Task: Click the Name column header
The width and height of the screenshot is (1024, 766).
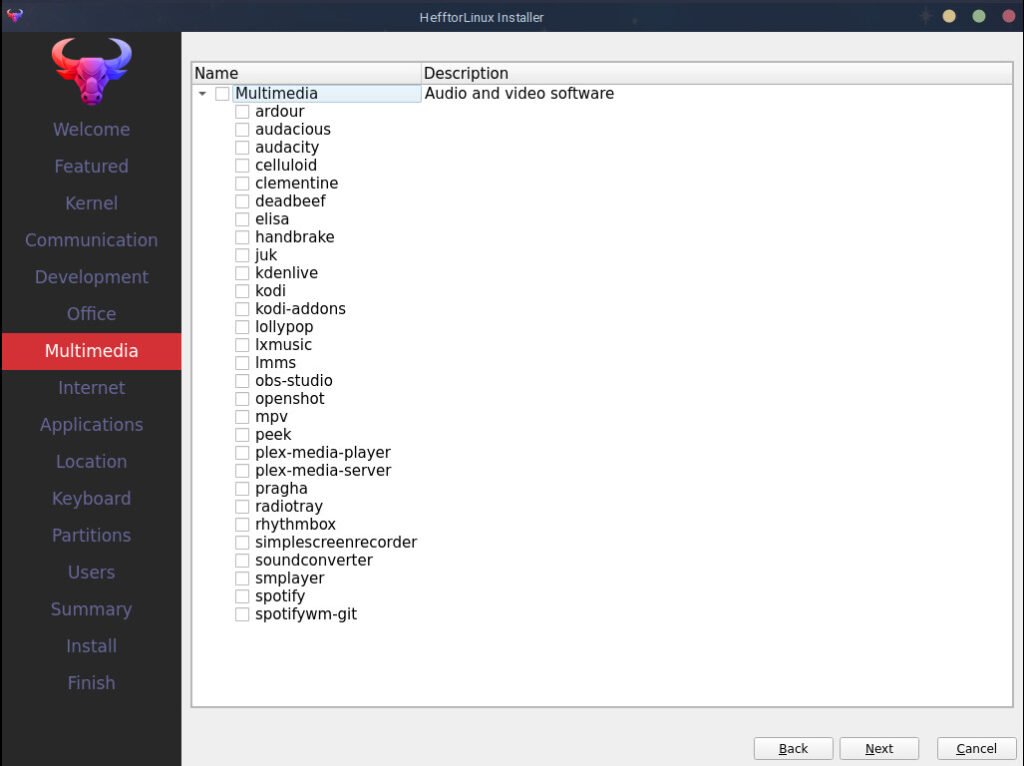Action: (x=305, y=73)
